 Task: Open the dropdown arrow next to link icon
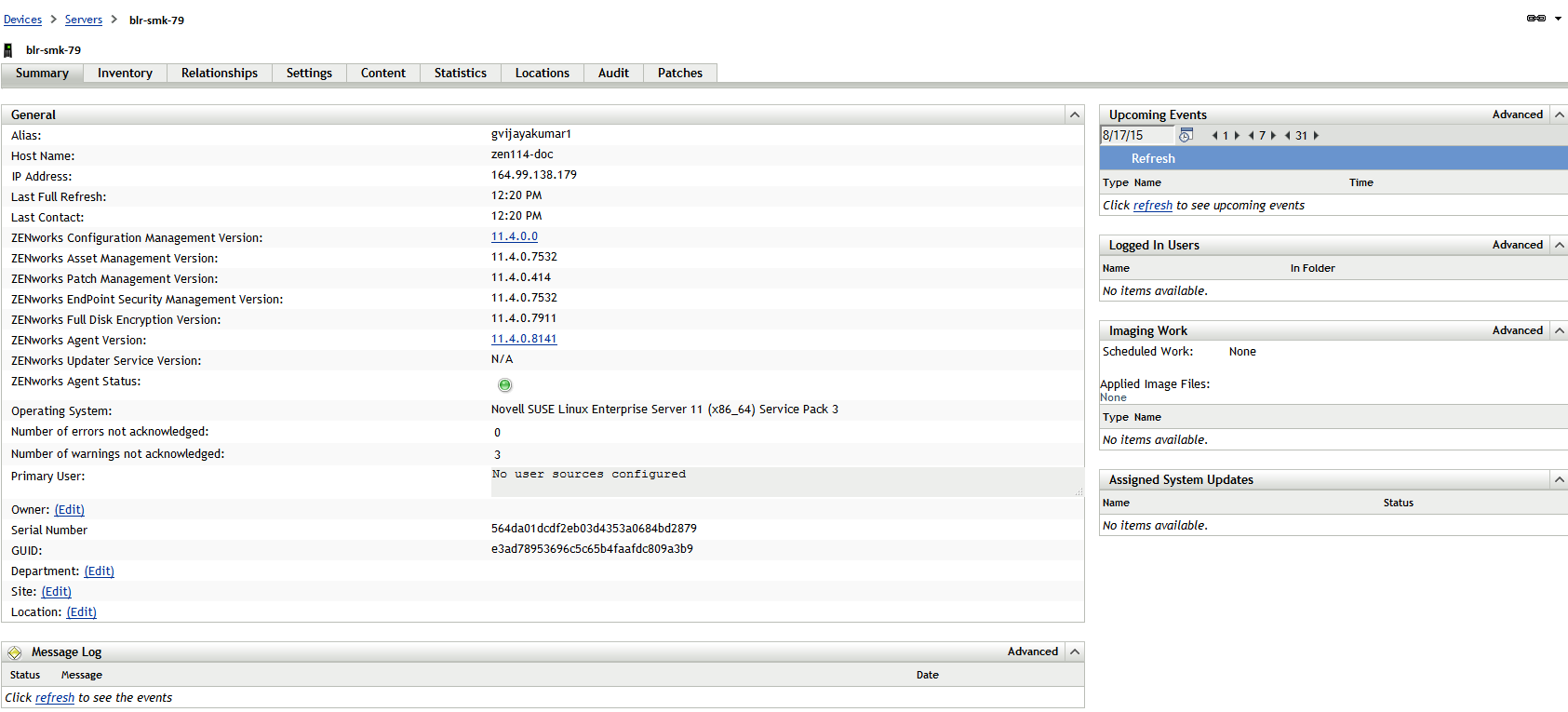pyautogui.click(x=1558, y=19)
